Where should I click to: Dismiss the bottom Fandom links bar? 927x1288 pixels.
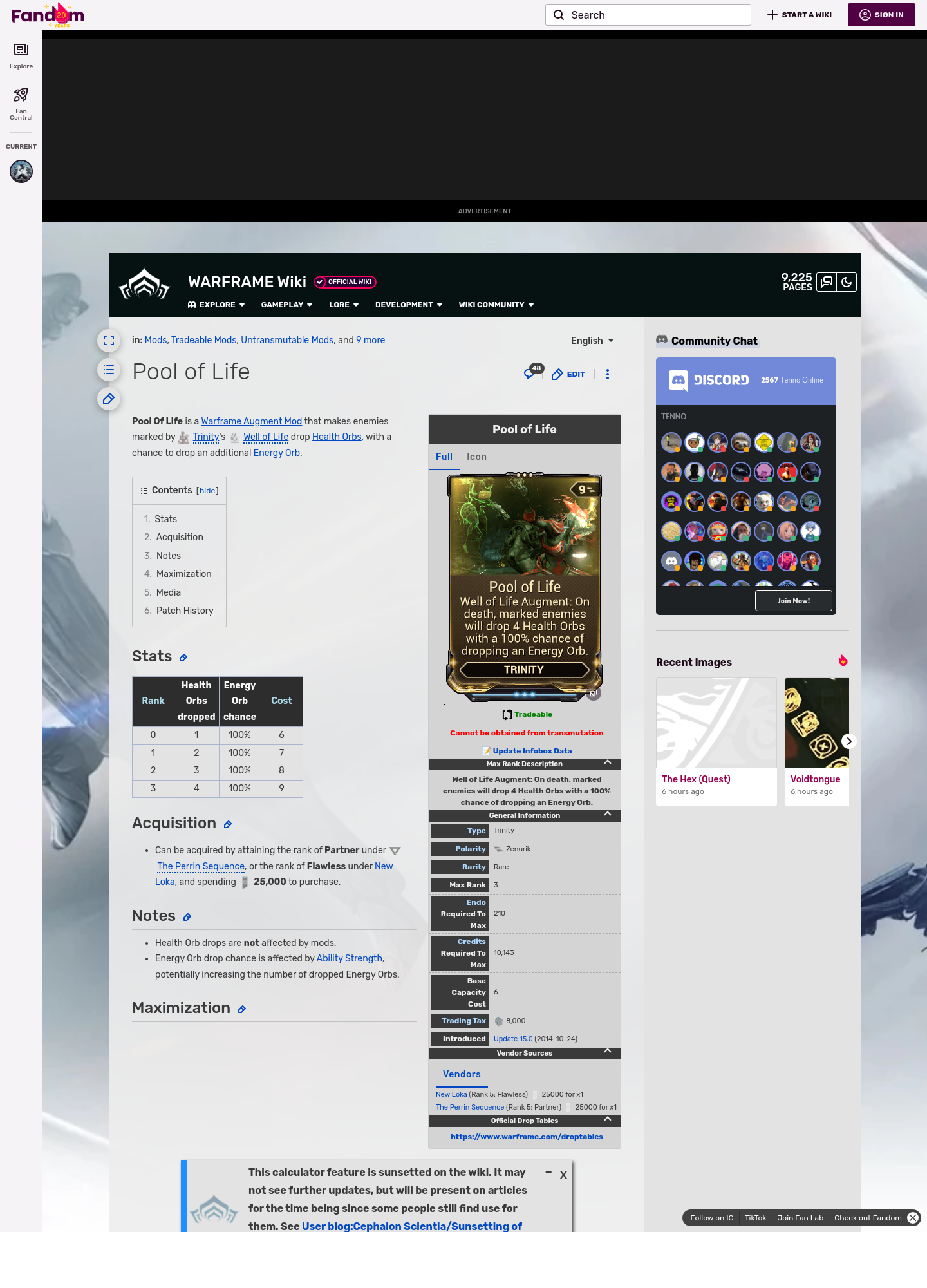pos(913,1218)
